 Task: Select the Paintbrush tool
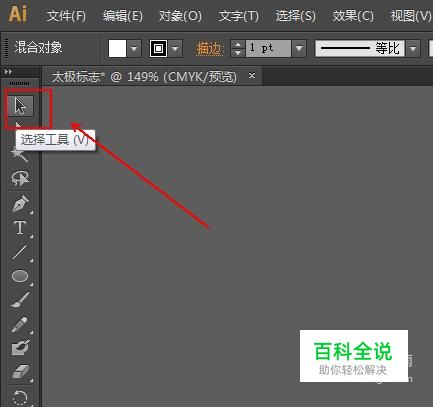click(x=20, y=300)
